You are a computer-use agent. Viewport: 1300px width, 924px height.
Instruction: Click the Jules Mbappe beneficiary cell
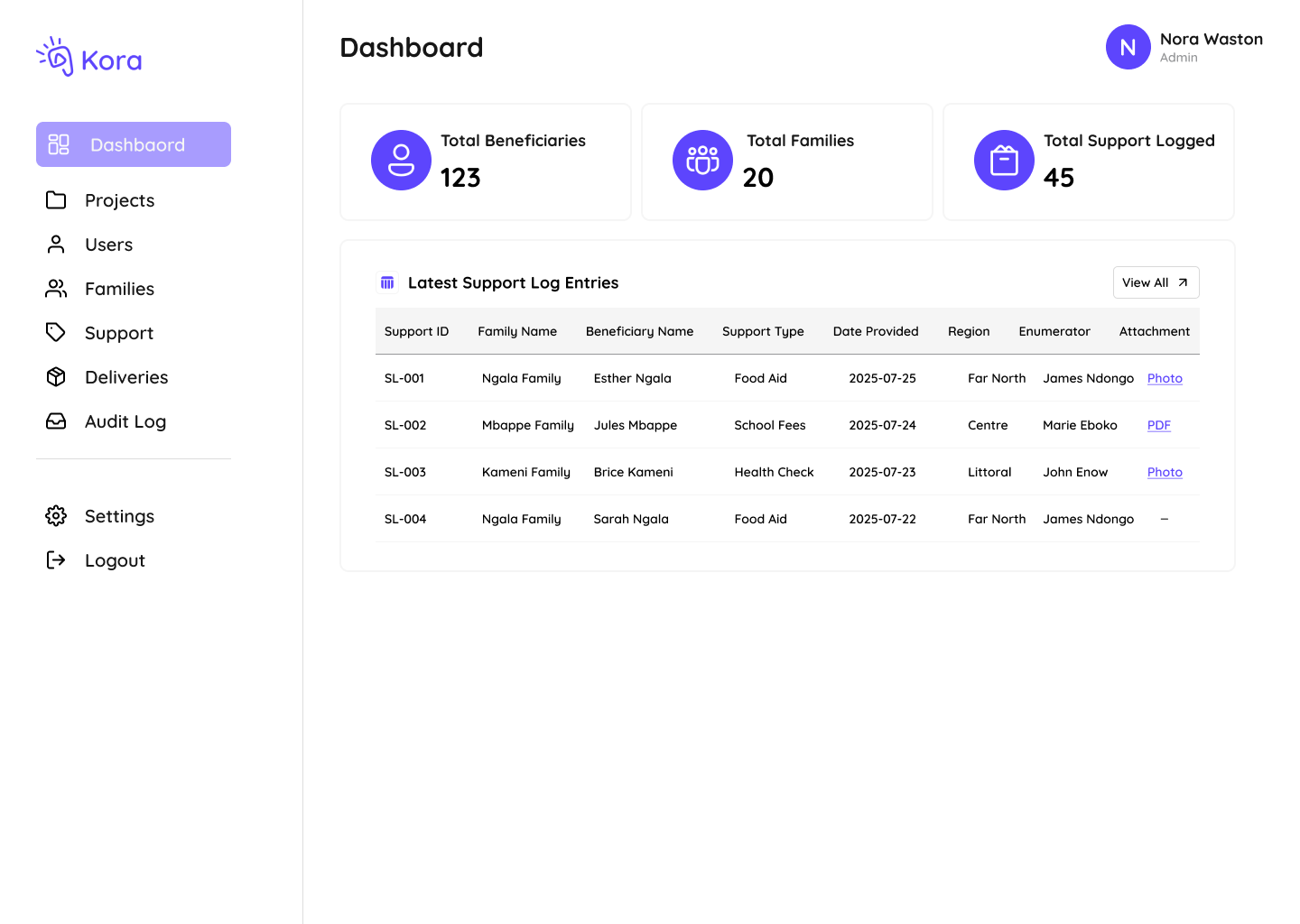pos(636,425)
